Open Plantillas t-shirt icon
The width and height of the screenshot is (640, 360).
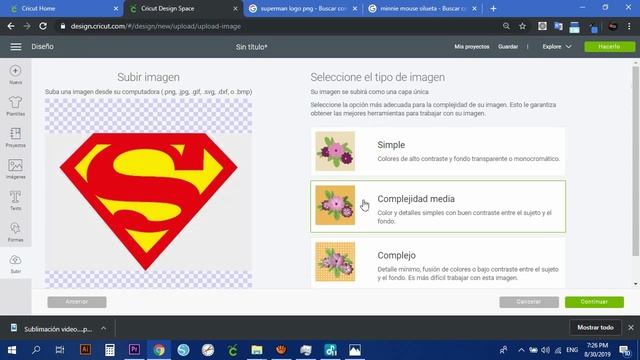click(16, 102)
